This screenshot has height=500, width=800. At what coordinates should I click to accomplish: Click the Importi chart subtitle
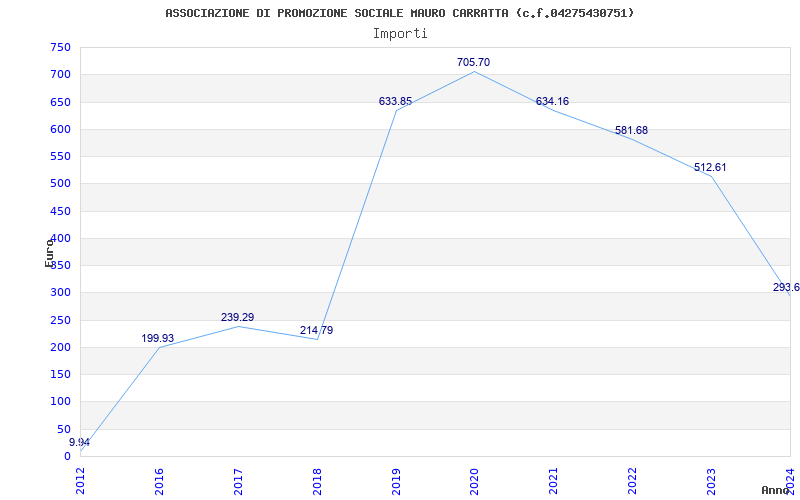pyautogui.click(x=400, y=34)
